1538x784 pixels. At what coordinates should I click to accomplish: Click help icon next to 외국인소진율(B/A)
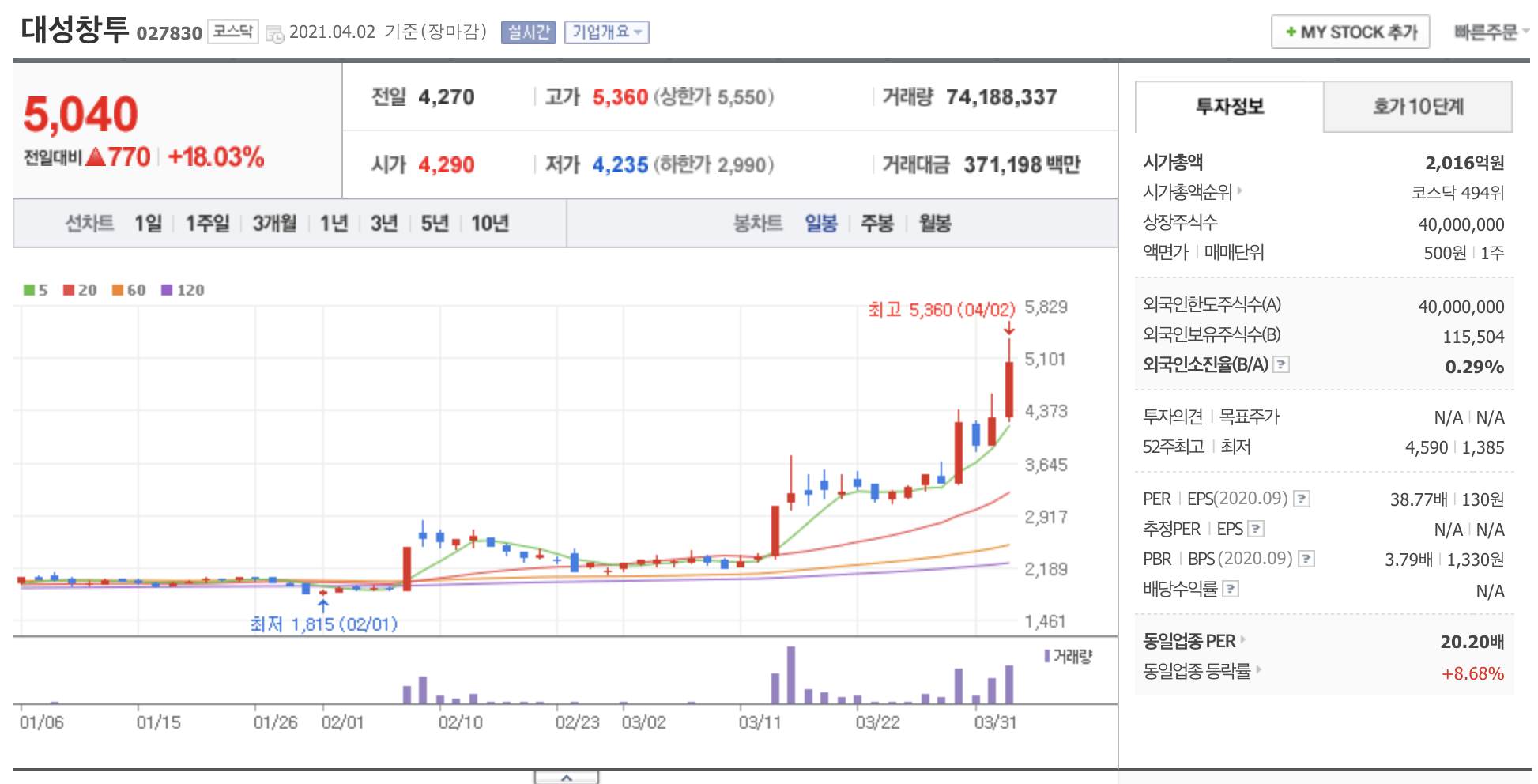1282,364
